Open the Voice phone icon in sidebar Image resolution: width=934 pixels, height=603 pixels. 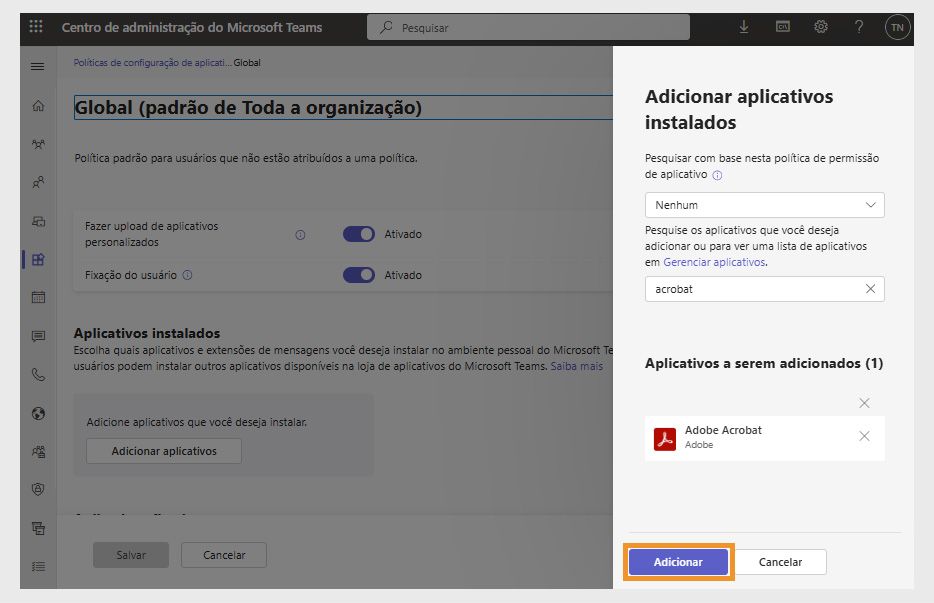coord(38,374)
